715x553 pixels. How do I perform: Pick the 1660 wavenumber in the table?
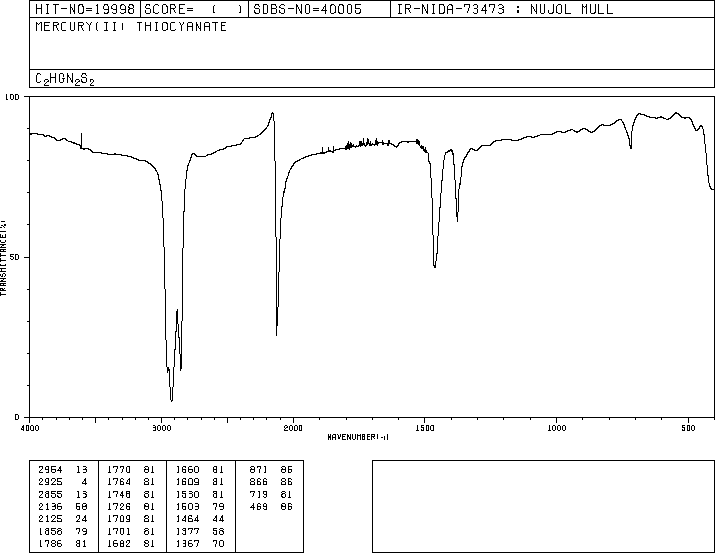click(x=187, y=470)
